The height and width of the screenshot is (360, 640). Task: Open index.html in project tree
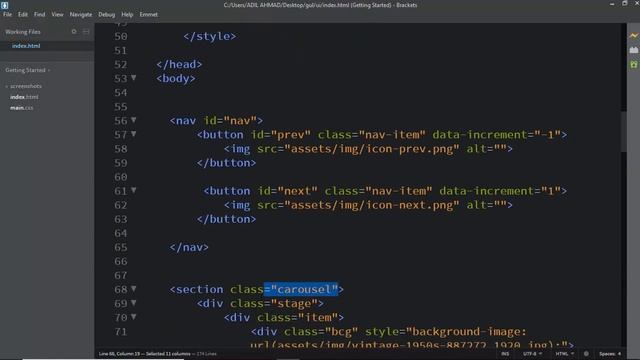[24, 97]
